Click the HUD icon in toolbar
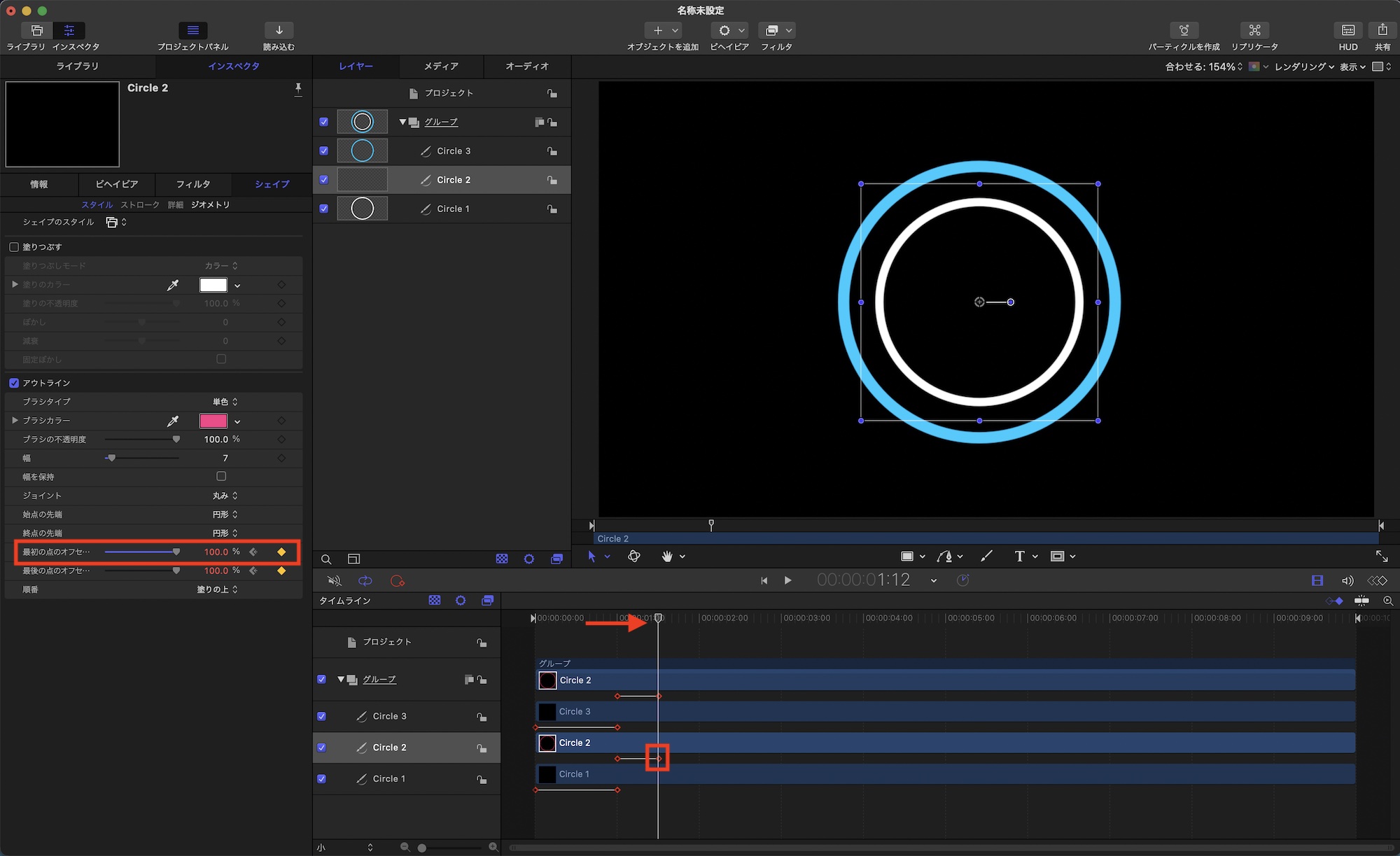 [1347, 30]
